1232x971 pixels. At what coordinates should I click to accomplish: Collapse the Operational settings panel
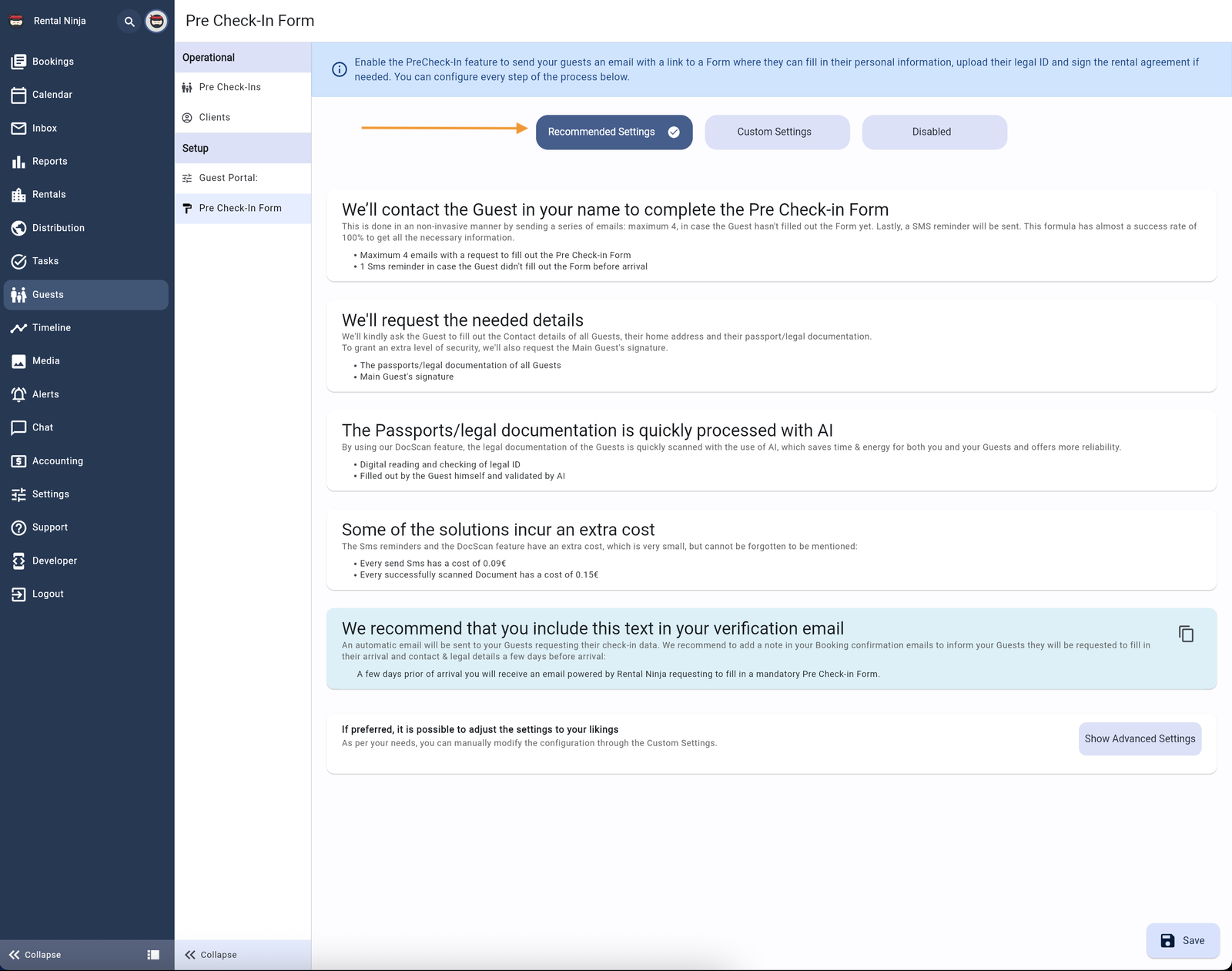coord(210,954)
